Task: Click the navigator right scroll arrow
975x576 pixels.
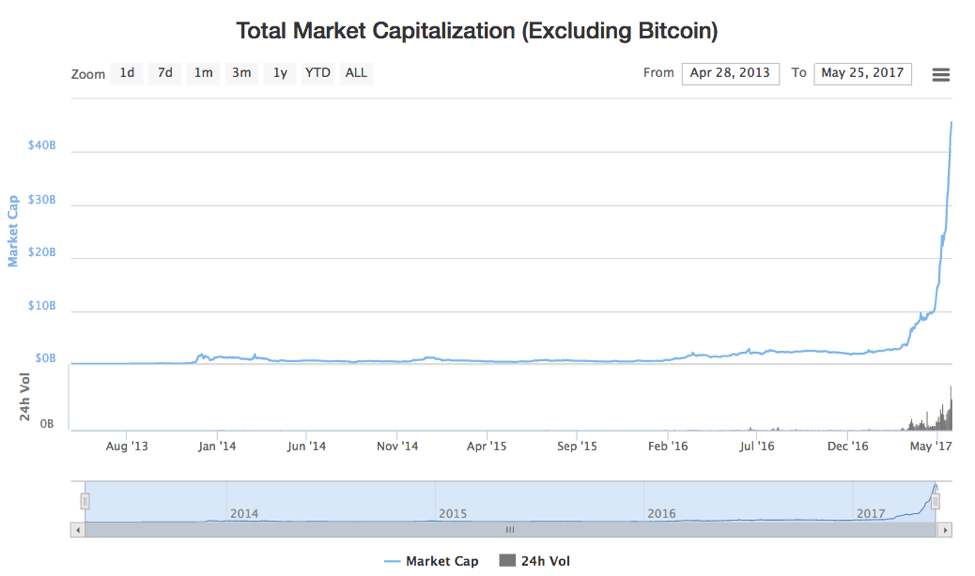Action: pyautogui.click(x=945, y=531)
